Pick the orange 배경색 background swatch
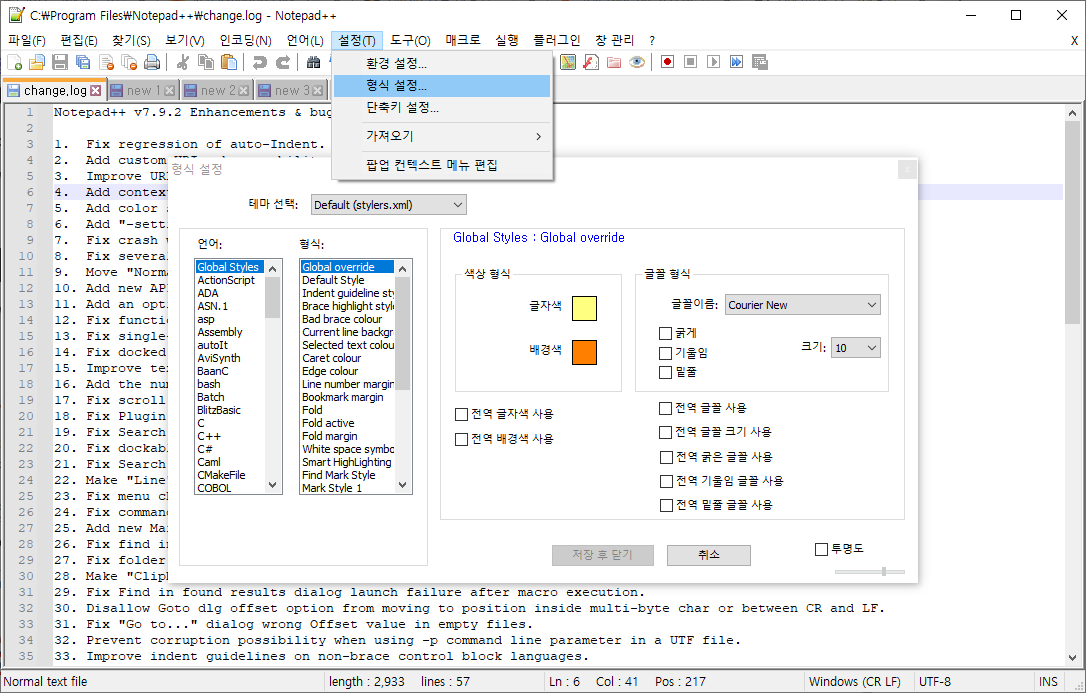 584,352
